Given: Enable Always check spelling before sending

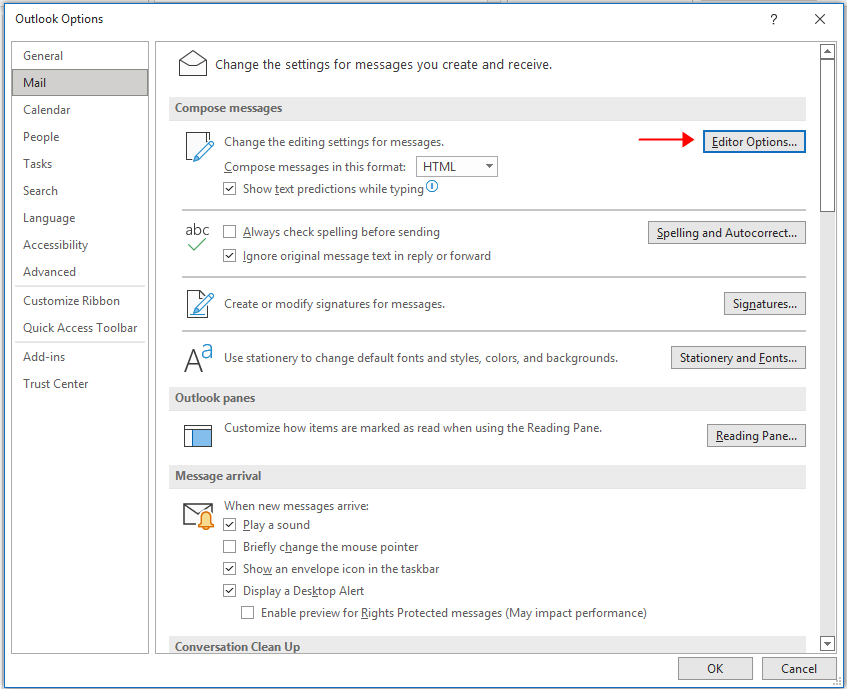Looking at the screenshot, I should pos(230,232).
